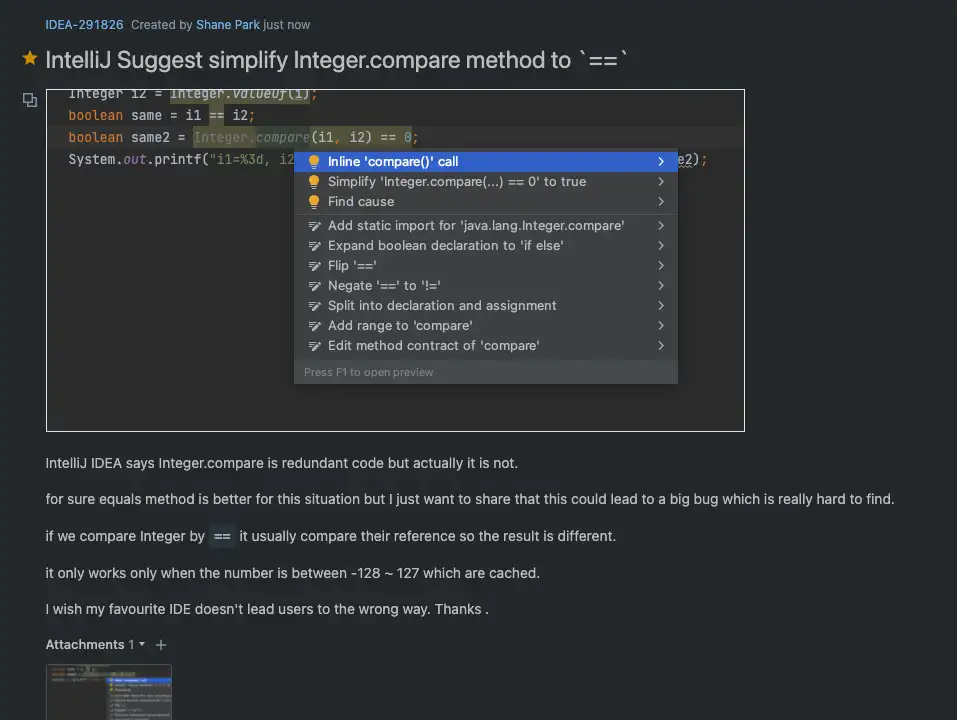Star the issue with the yellow star icon

click(x=30, y=59)
